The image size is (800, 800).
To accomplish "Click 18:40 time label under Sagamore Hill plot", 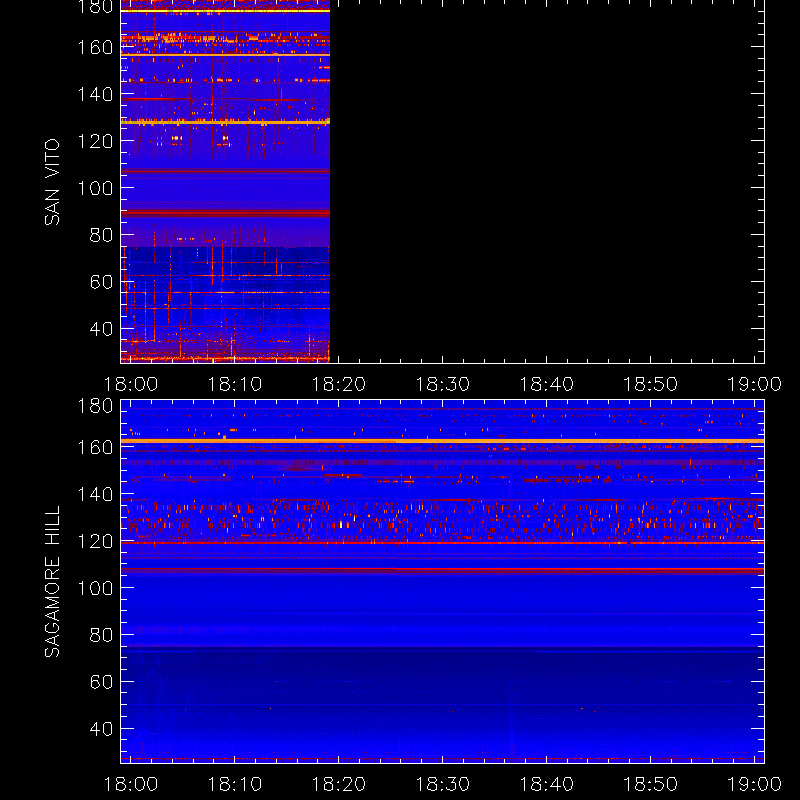I will tap(546, 784).
